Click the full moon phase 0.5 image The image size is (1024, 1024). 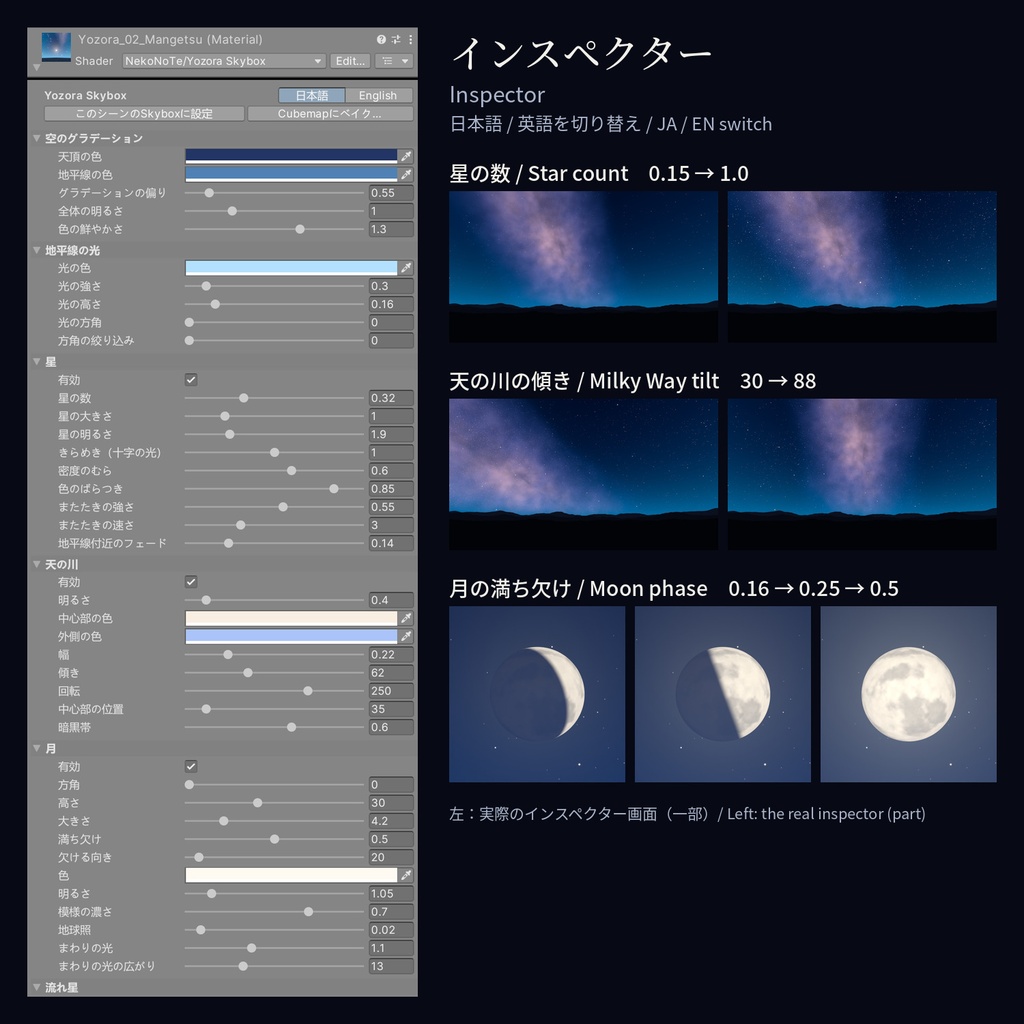click(908, 694)
